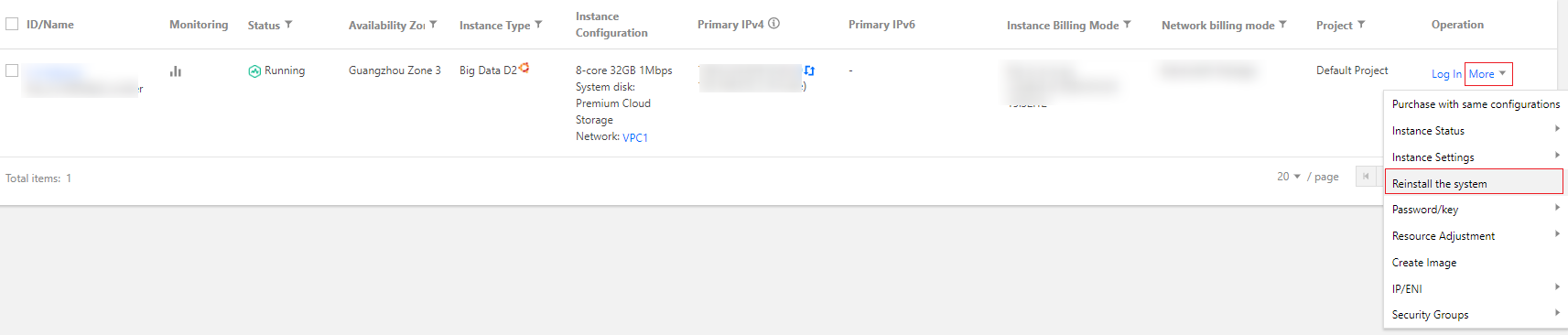This screenshot has height=335, width=1568.
Task: Go to first page pagination button
Action: tap(1366, 177)
